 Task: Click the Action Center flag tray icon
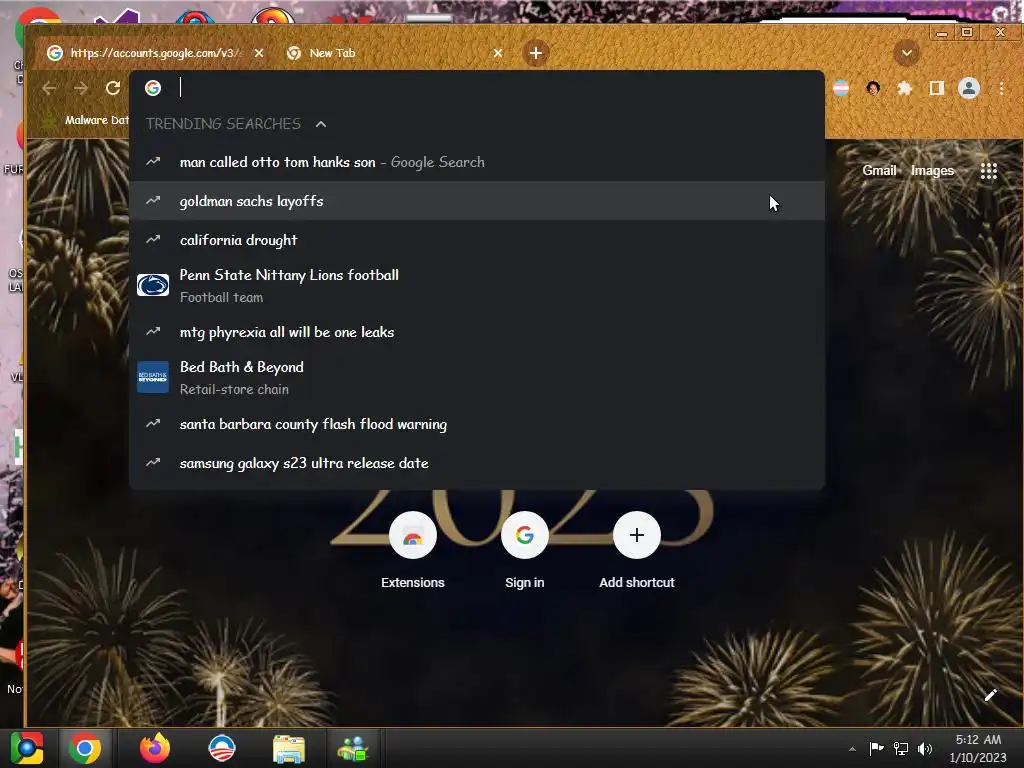coord(876,748)
